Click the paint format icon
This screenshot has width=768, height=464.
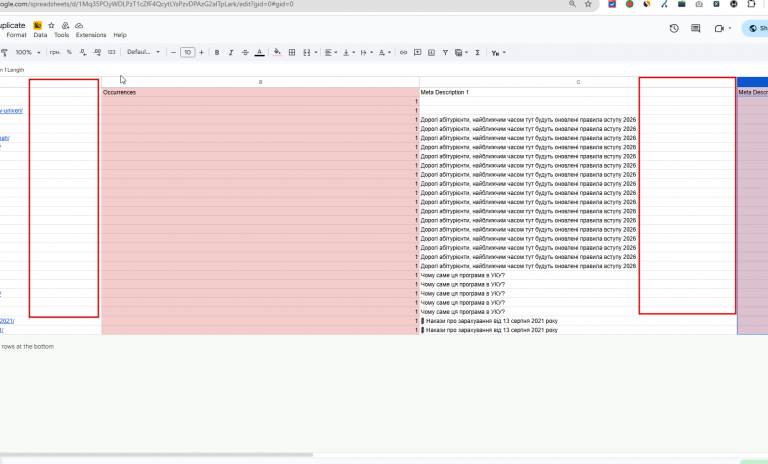coord(4,52)
